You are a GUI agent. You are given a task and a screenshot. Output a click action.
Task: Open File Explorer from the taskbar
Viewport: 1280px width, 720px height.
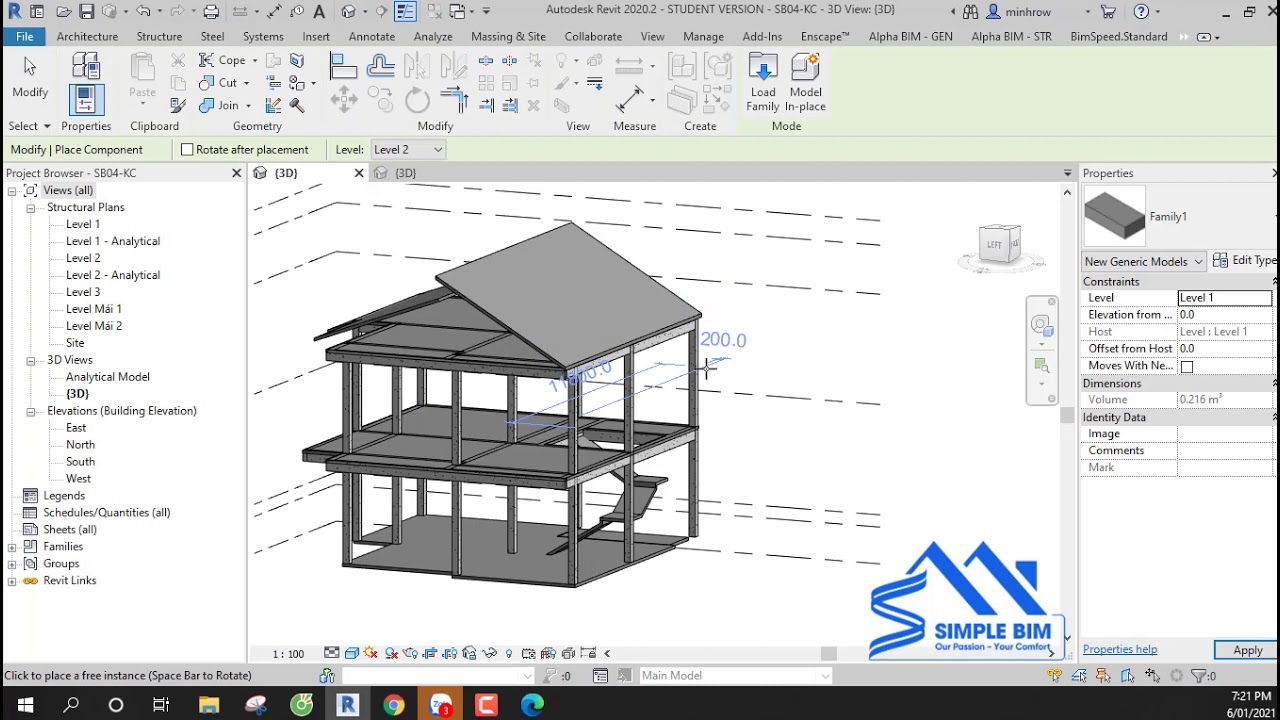pyautogui.click(x=208, y=705)
